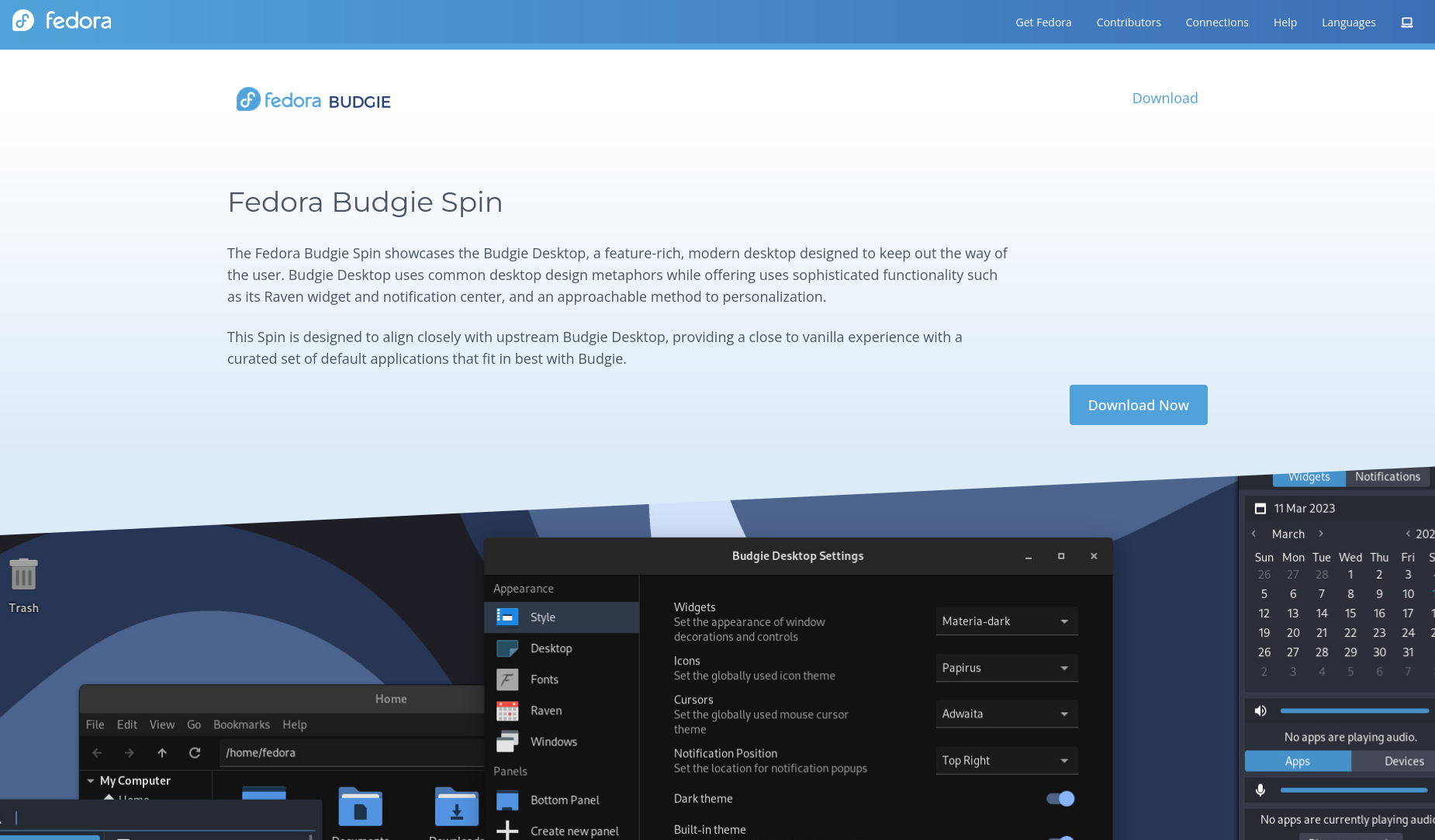This screenshot has height=840, width=1435.
Task: Open Go menu in Home window
Action: pyautogui.click(x=194, y=724)
